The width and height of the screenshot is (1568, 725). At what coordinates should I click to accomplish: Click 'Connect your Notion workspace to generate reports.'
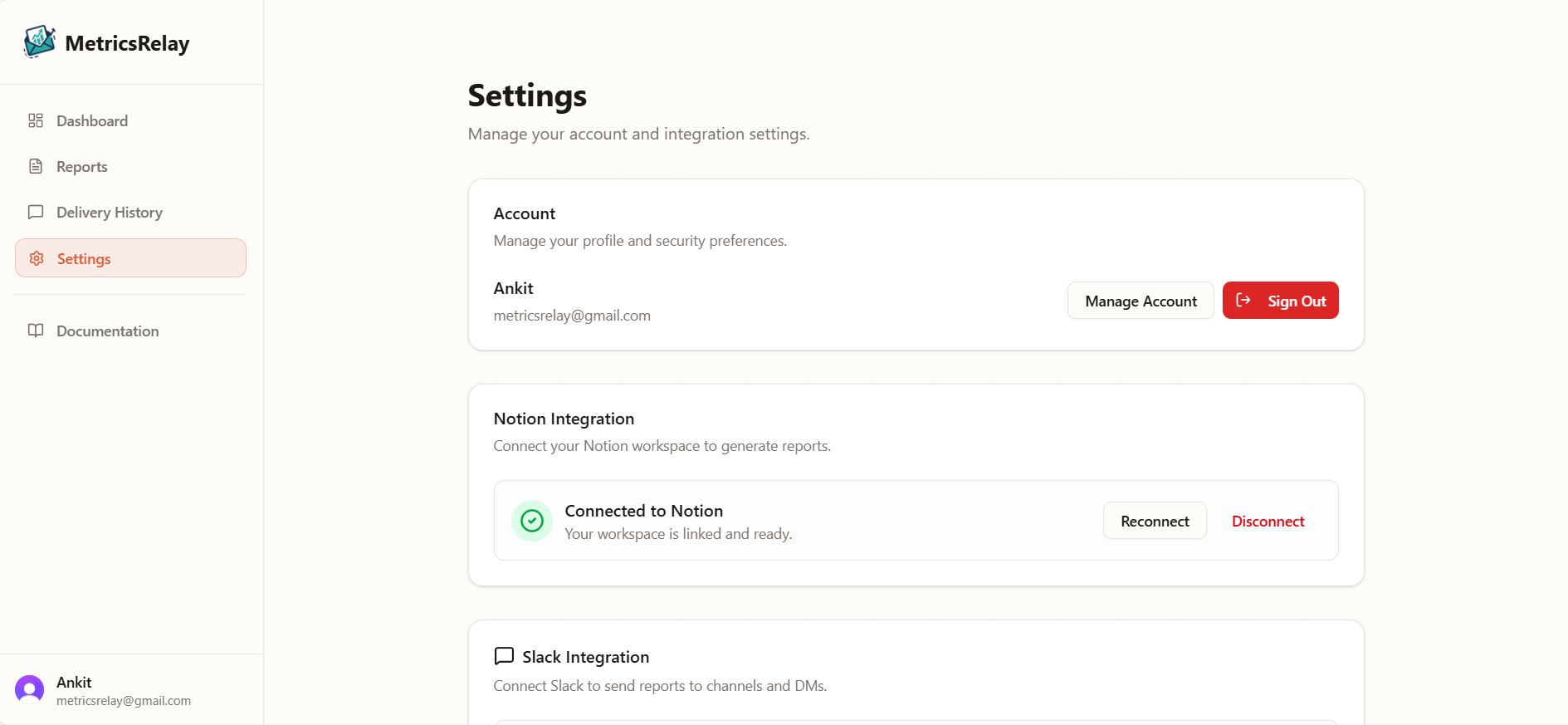[x=662, y=446]
